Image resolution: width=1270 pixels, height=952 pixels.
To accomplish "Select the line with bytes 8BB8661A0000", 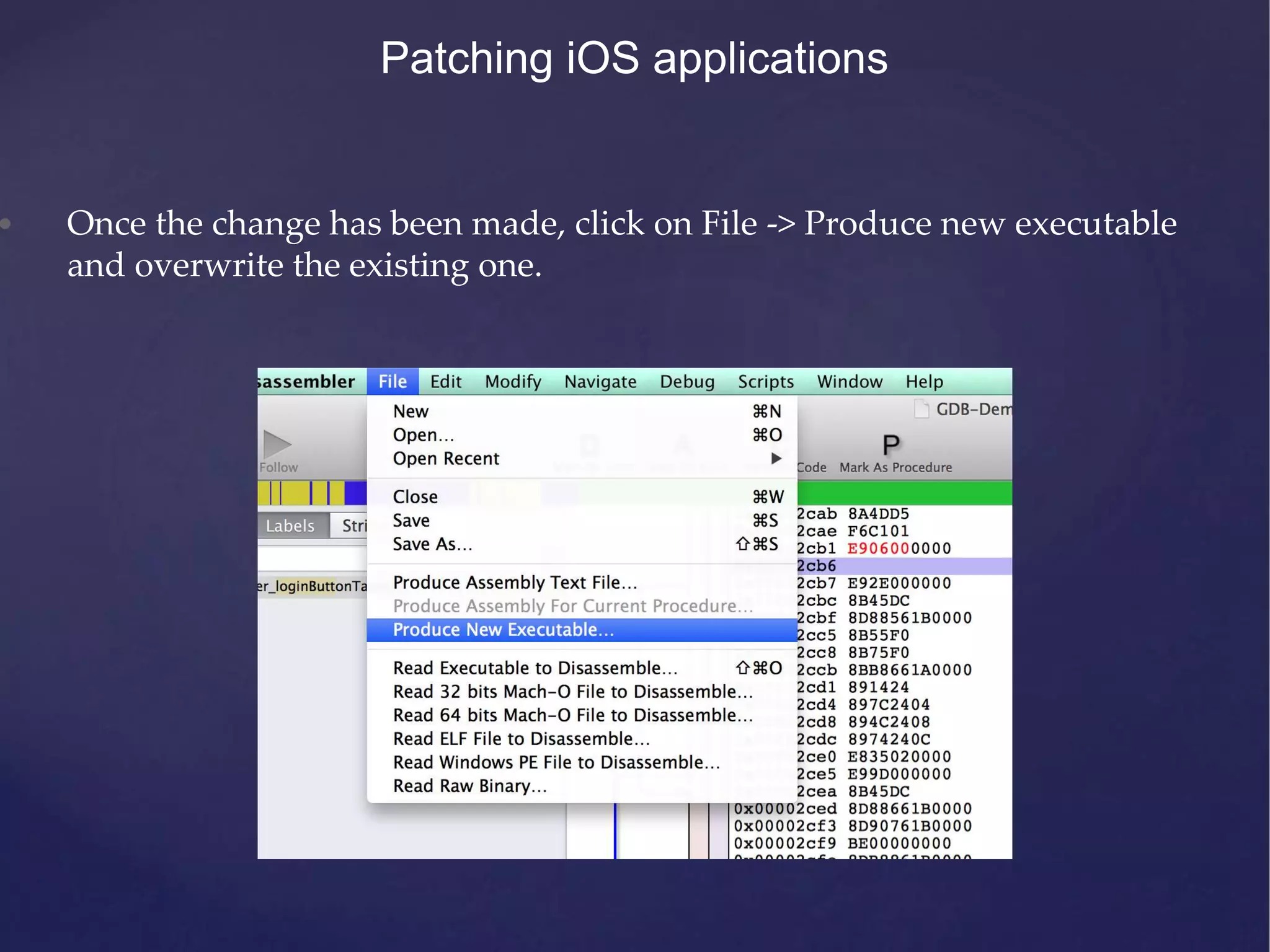I will [904, 670].
